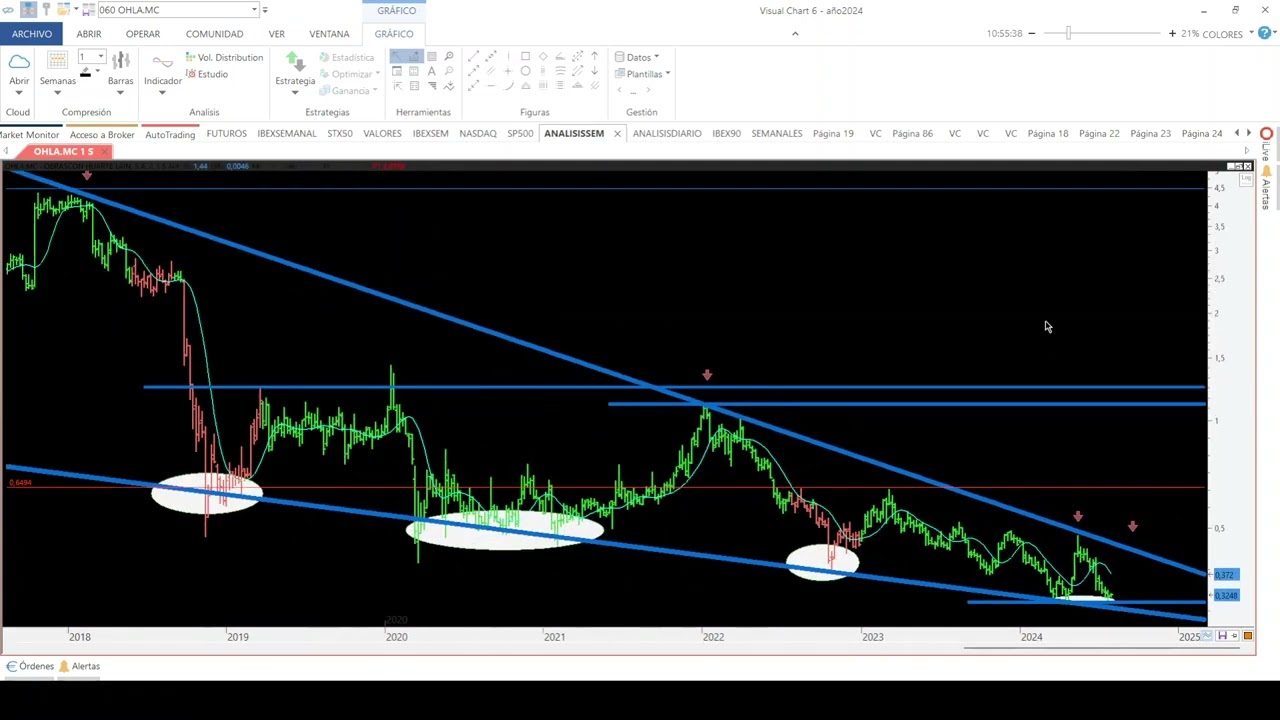This screenshot has height=720, width=1280.
Task: Select the circle figure tool
Action: [526, 71]
